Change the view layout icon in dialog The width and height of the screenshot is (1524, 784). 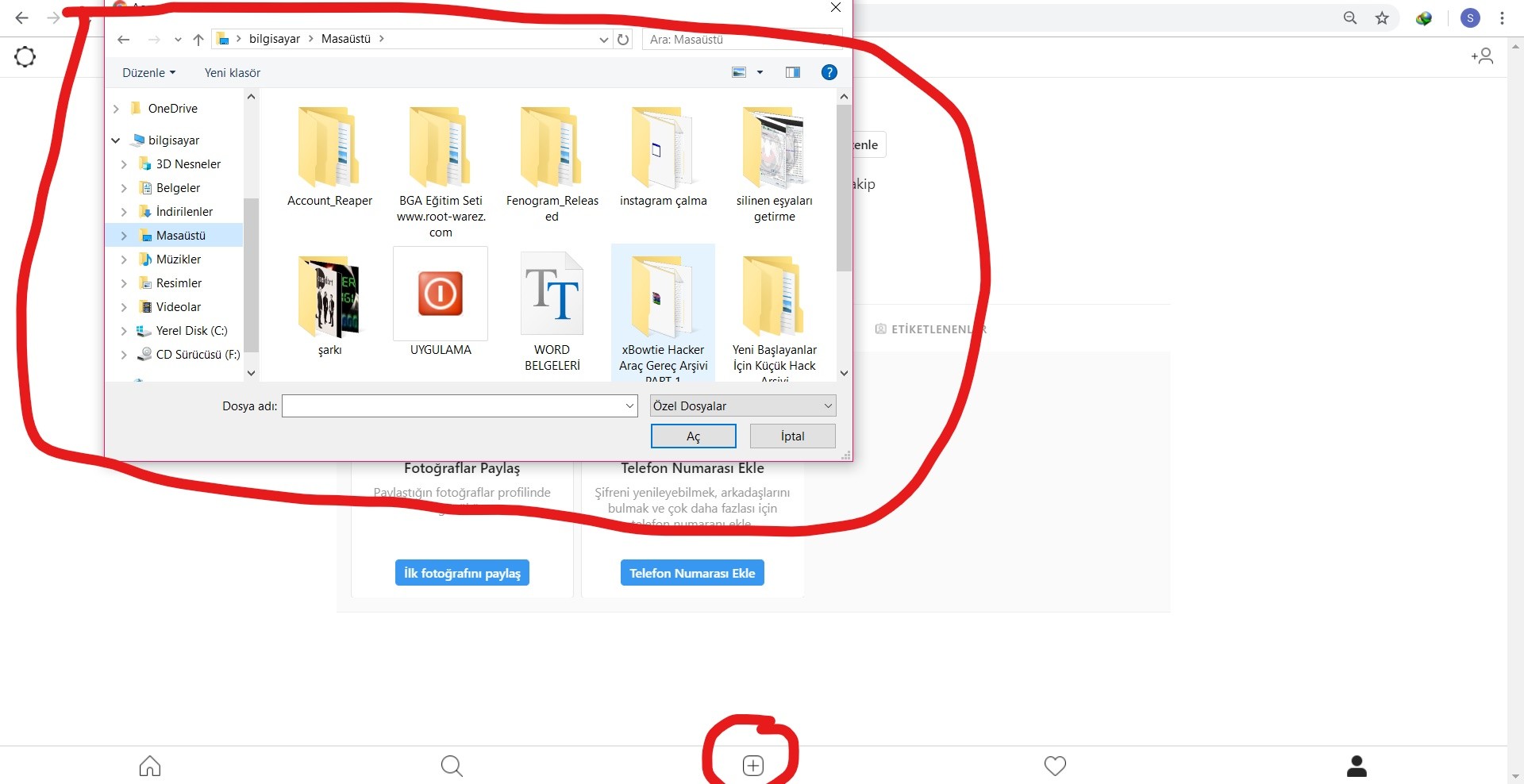[739, 72]
